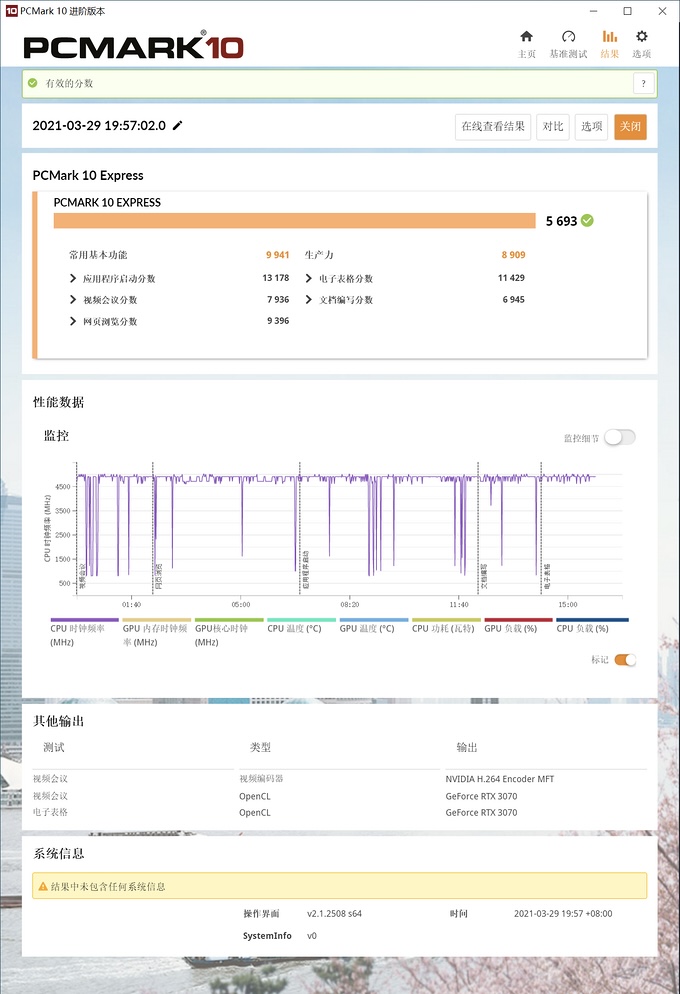Click the result timestamp 2021-03-29 19:57:02.0
The image size is (680, 994).
click(99, 126)
